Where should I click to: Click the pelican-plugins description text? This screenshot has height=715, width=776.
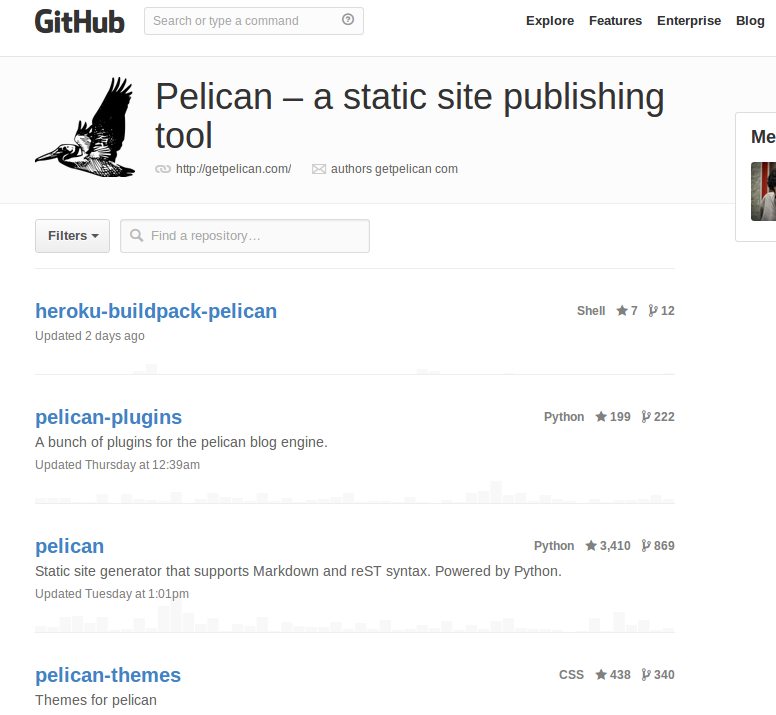pos(181,442)
